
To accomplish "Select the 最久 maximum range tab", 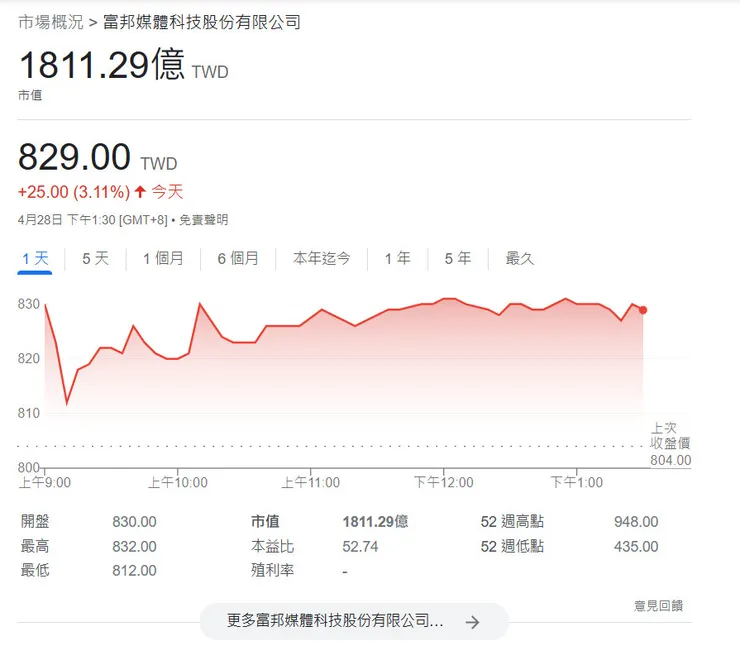I will 520,258.
